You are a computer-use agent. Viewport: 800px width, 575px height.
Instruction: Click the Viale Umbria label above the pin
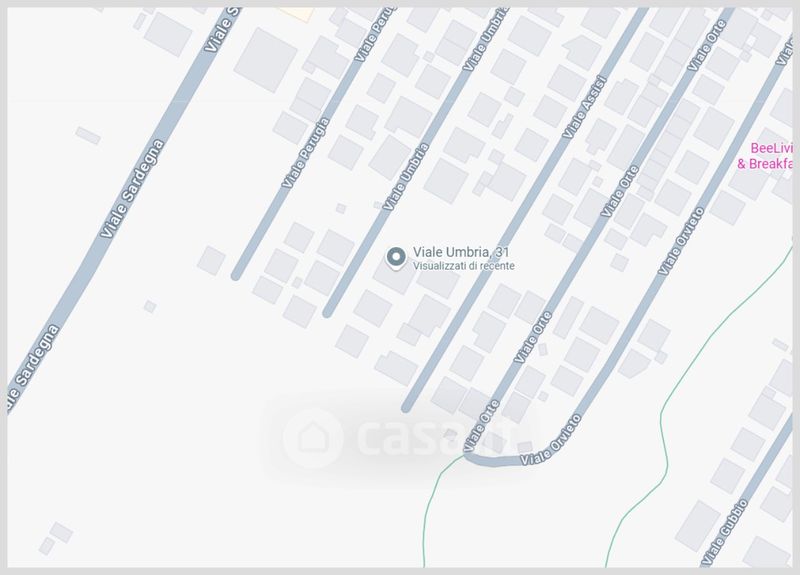coord(406,177)
